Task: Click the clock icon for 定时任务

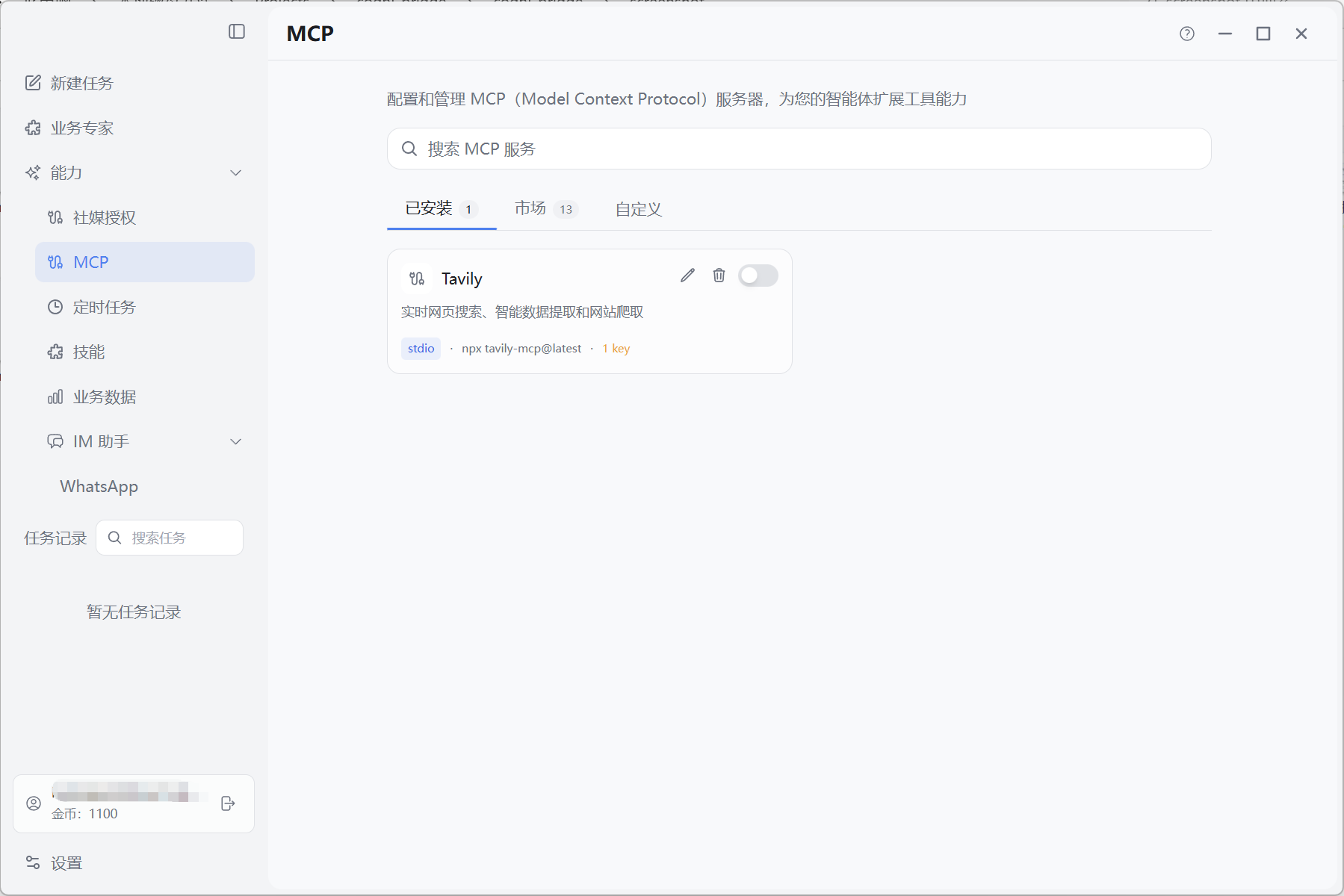Action: (55, 307)
